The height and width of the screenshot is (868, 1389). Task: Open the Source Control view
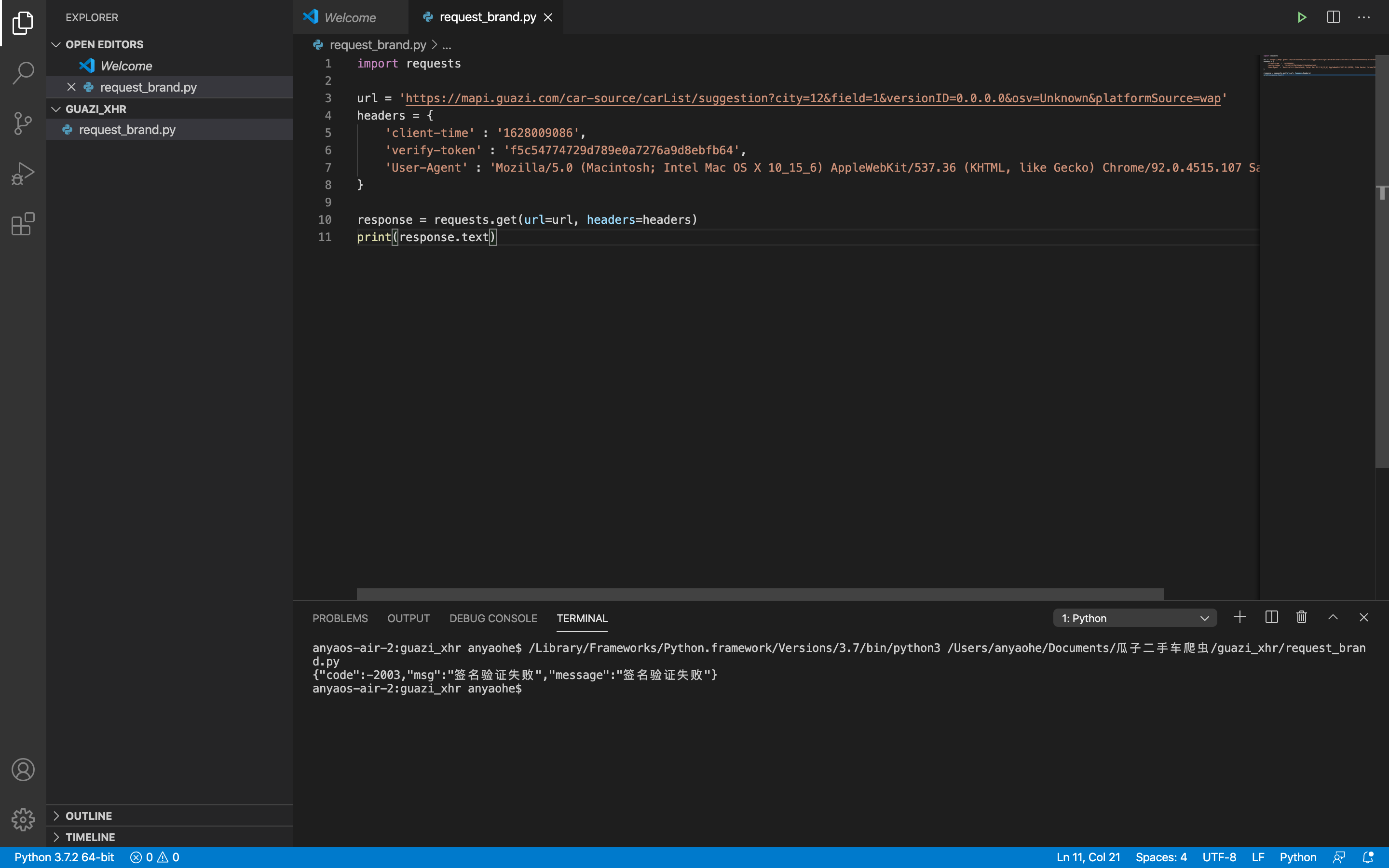click(x=23, y=123)
